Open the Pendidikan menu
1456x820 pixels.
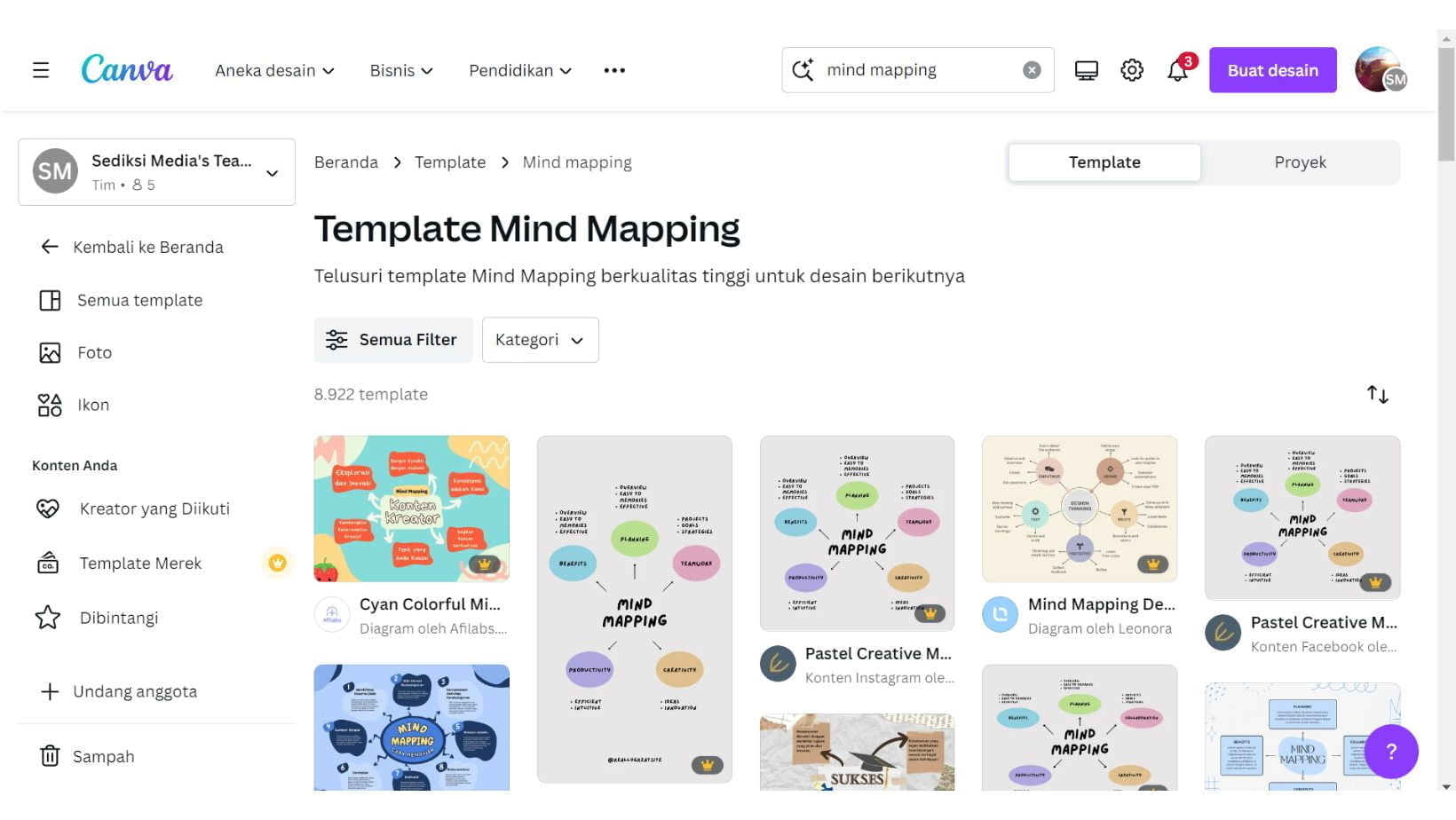coord(519,70)
